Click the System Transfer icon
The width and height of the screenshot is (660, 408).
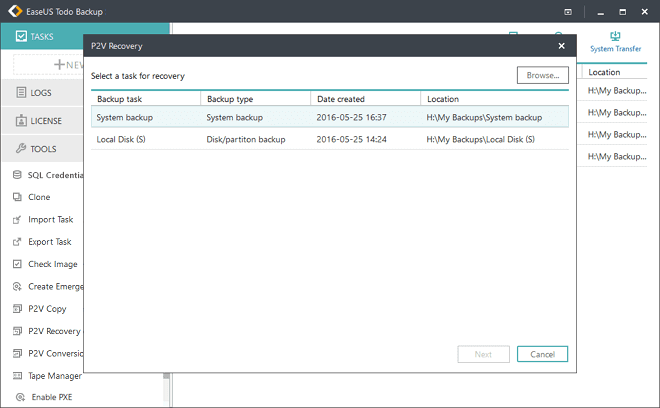point(615,35)
